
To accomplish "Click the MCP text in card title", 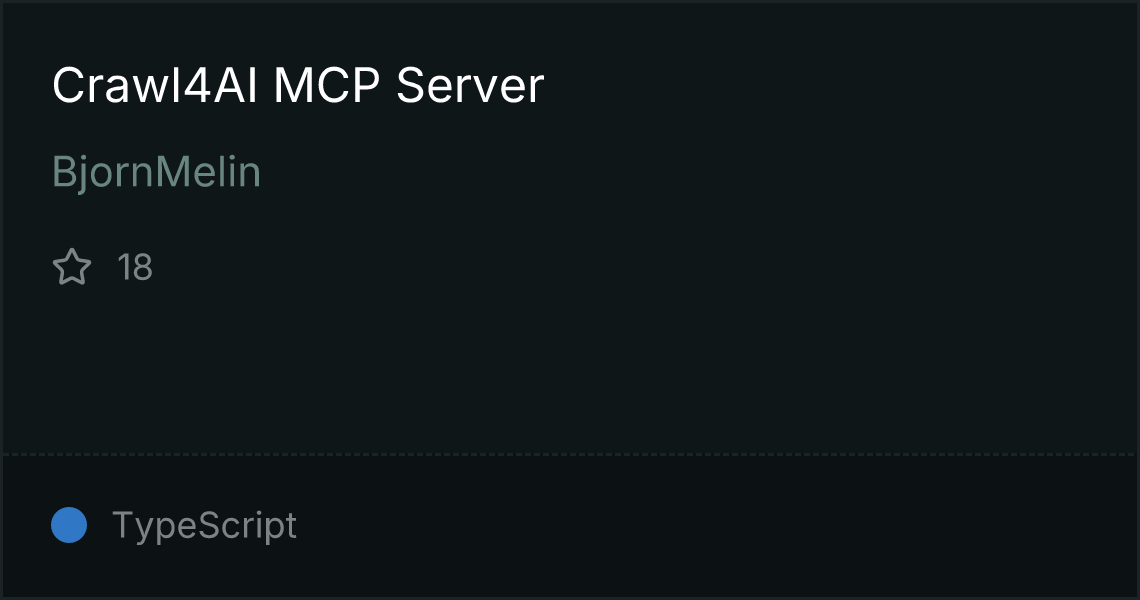I will coord(326,85).
